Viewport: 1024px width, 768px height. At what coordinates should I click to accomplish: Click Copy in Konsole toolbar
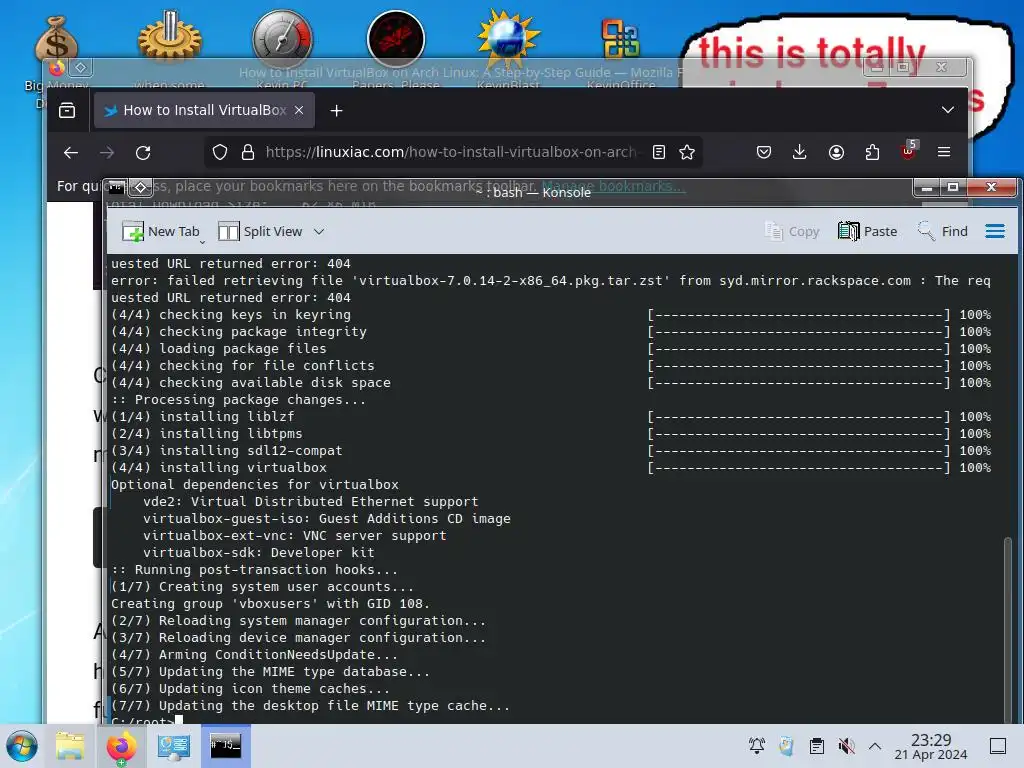[792, 231]
